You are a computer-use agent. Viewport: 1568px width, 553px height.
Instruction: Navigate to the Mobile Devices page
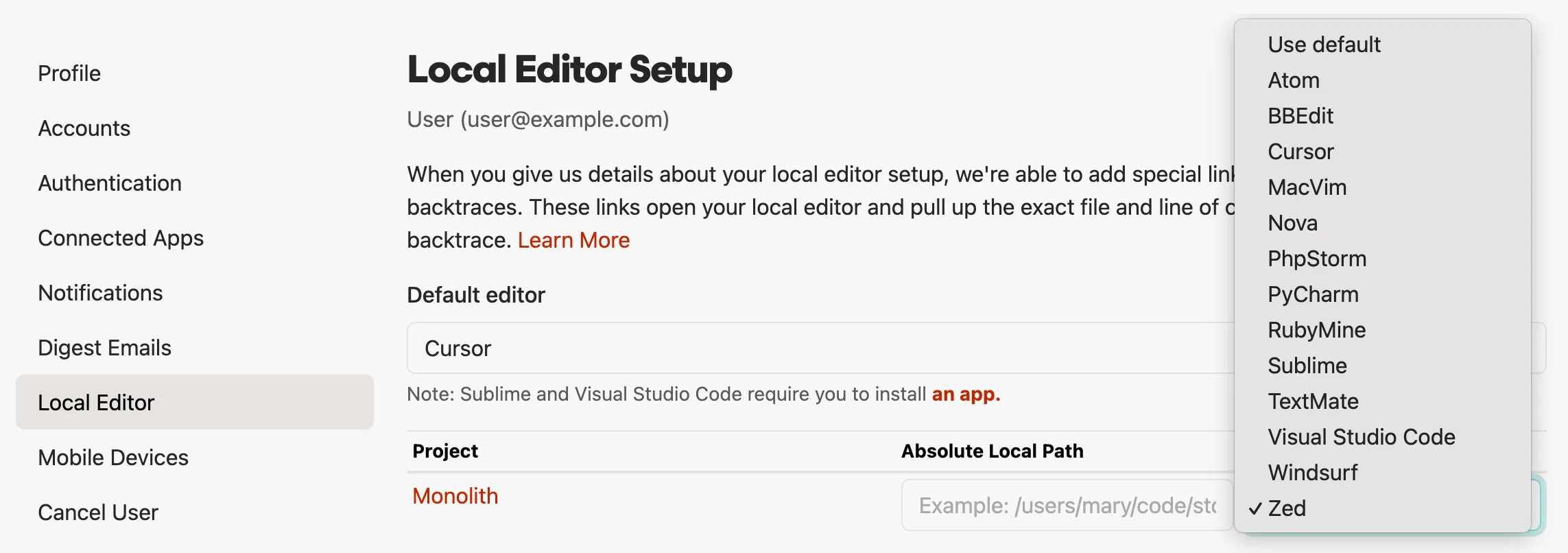coord(113,458)
